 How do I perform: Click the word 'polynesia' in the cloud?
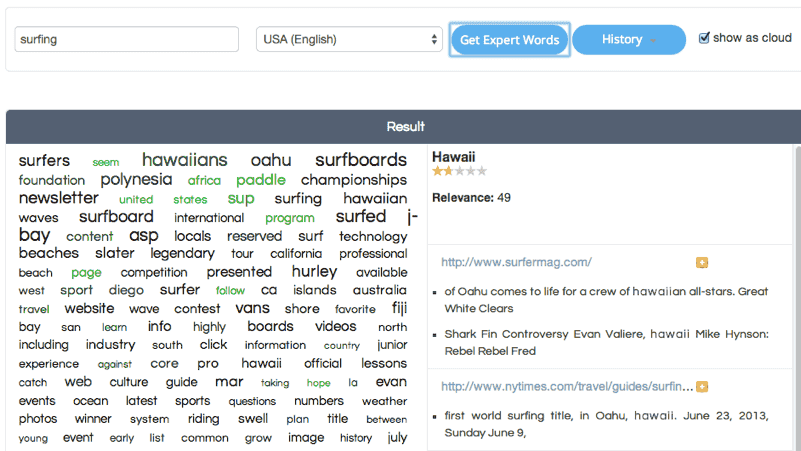tap(136, 180)
